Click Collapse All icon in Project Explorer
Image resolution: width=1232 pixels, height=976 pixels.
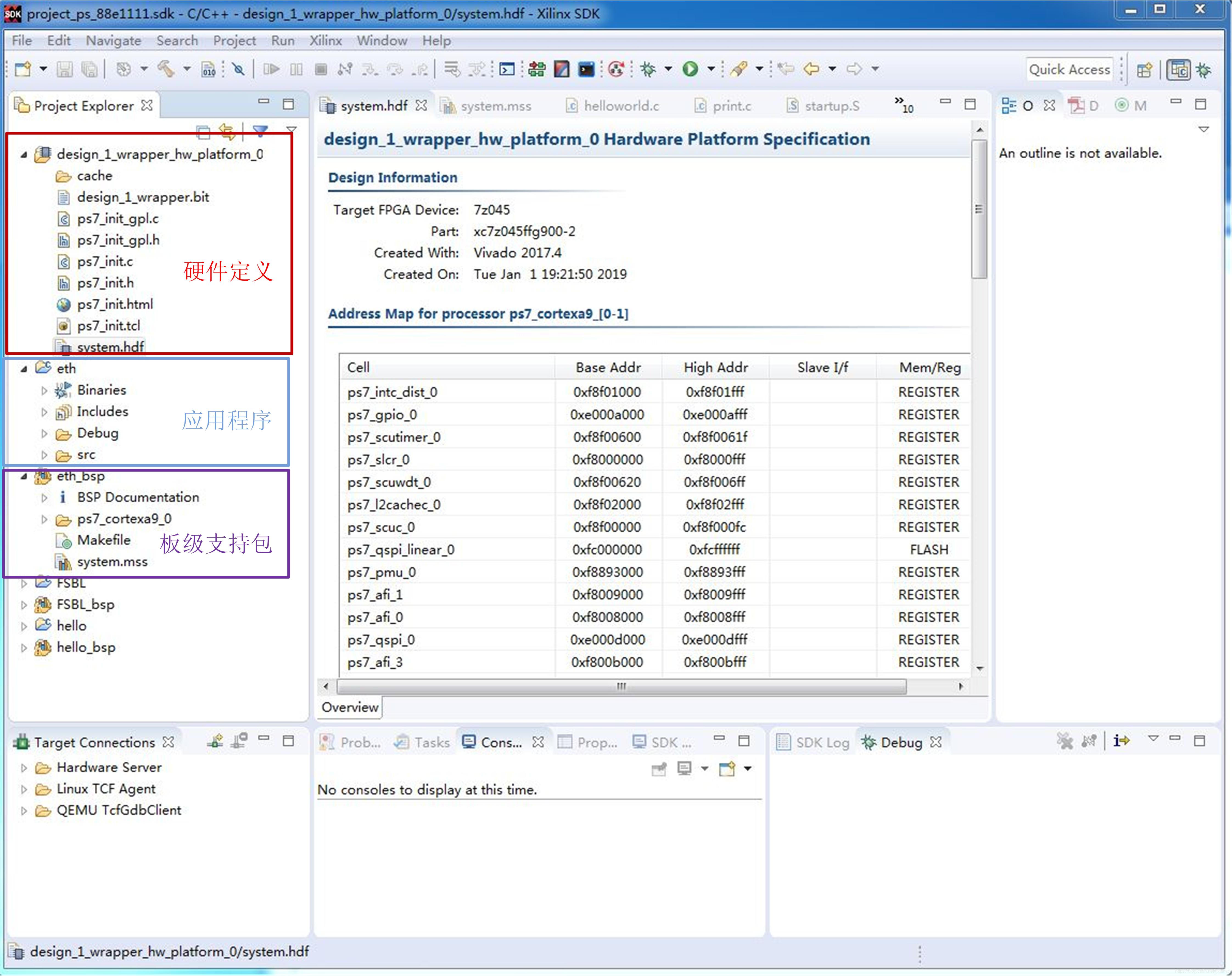pyautogui.click(x=203, y=132)
